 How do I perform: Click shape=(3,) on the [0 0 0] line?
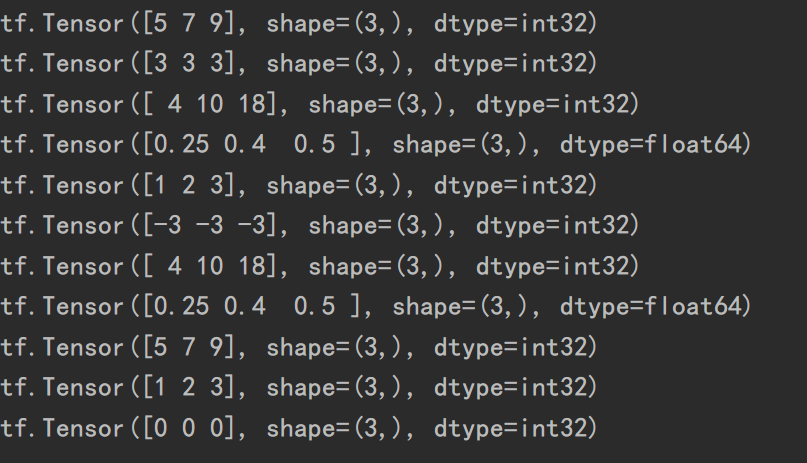pos(334,429)
